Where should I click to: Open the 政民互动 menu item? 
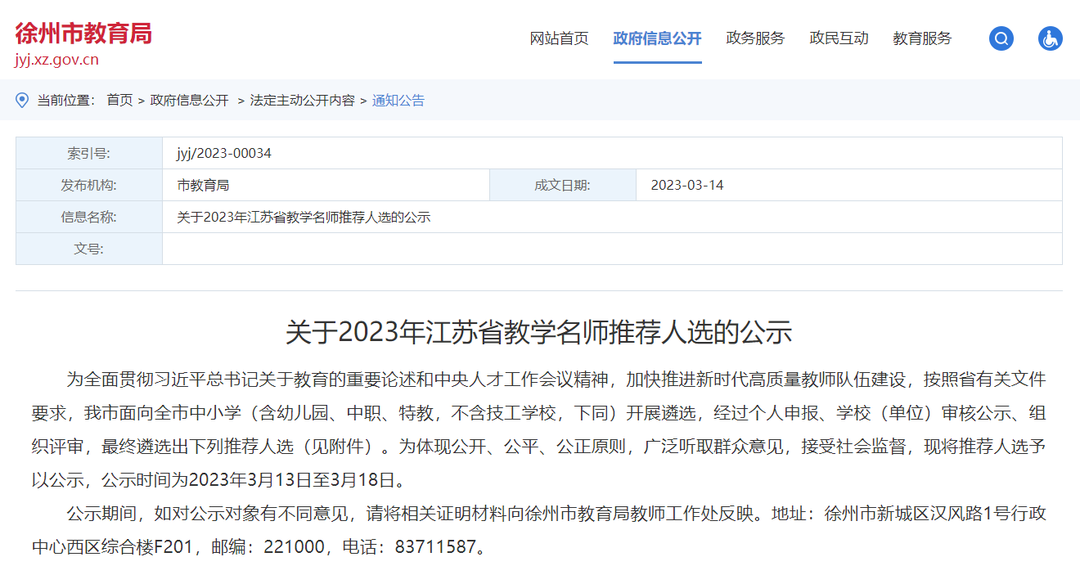pos(838,39)
